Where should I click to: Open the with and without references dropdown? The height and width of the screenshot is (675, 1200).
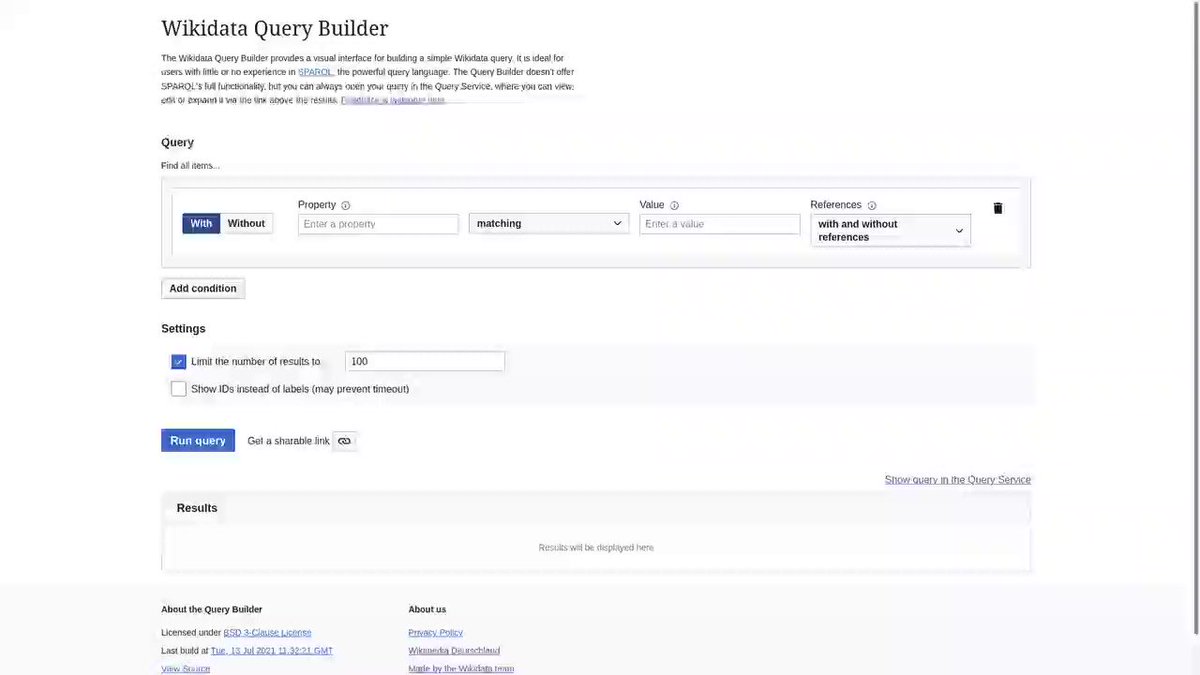[890, 230]
